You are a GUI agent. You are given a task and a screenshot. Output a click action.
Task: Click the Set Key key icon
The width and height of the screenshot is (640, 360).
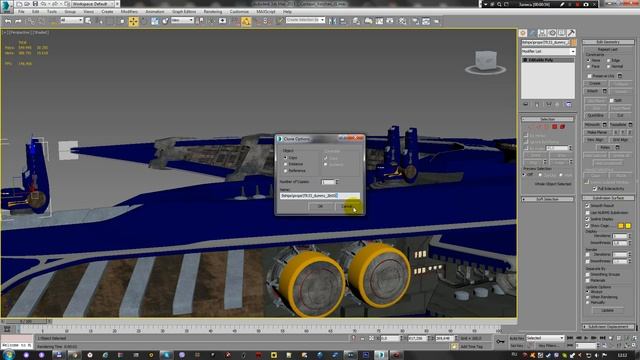pos(500,341)
